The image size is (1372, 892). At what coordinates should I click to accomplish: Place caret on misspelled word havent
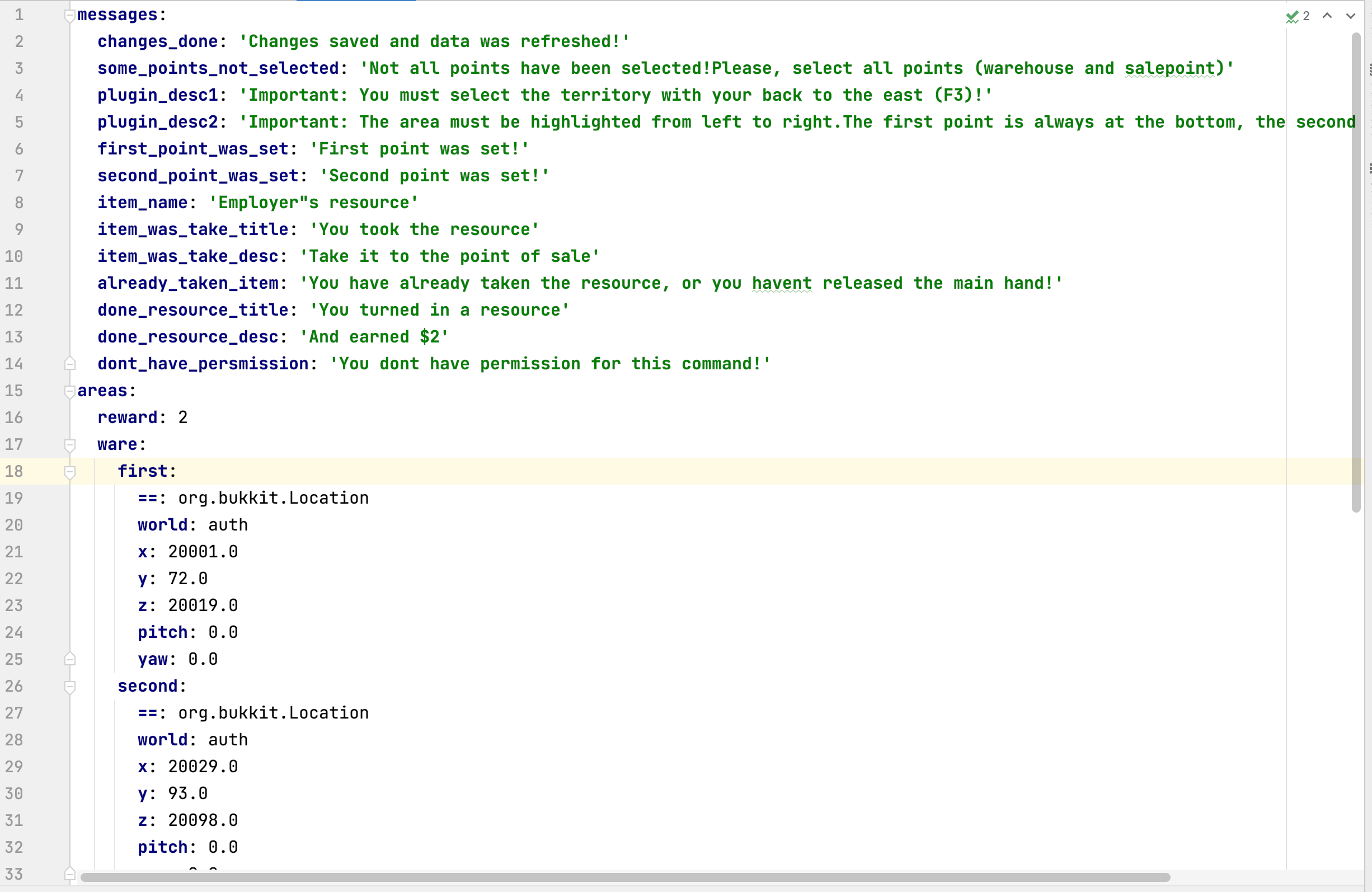[781, 284]
